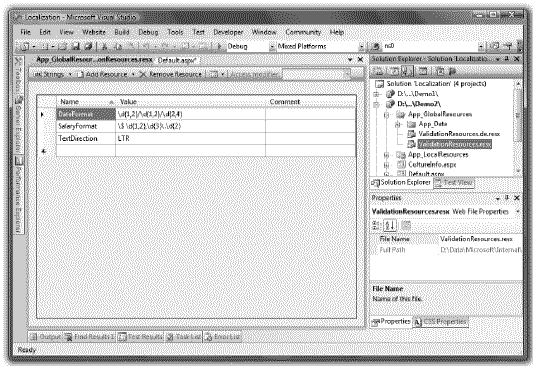The image size is (533, 368).
Task: Click the Open File icon in toolbar
Action: point(63,46)
